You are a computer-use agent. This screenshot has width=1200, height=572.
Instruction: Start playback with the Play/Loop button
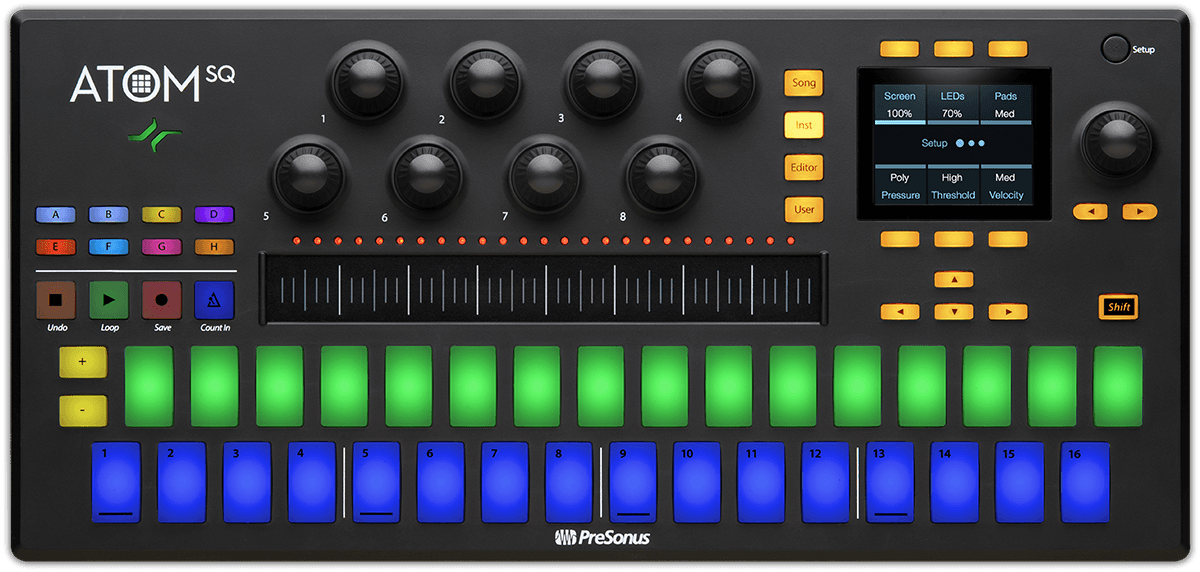109,300
